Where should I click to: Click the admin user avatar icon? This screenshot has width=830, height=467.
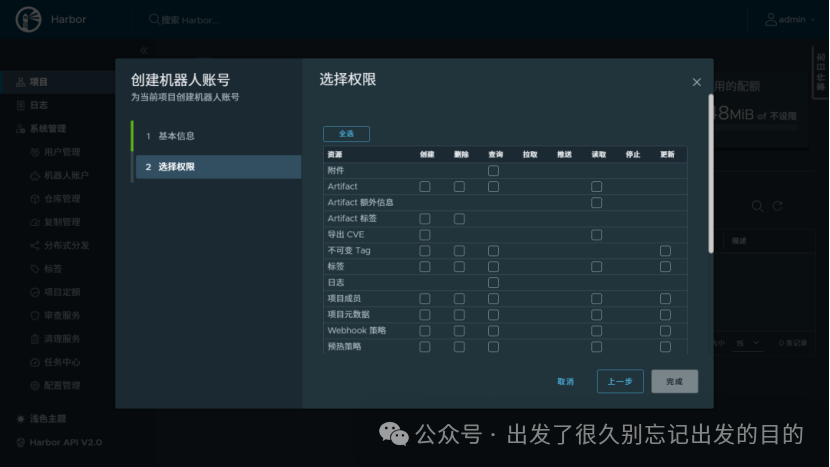[771, 20]
